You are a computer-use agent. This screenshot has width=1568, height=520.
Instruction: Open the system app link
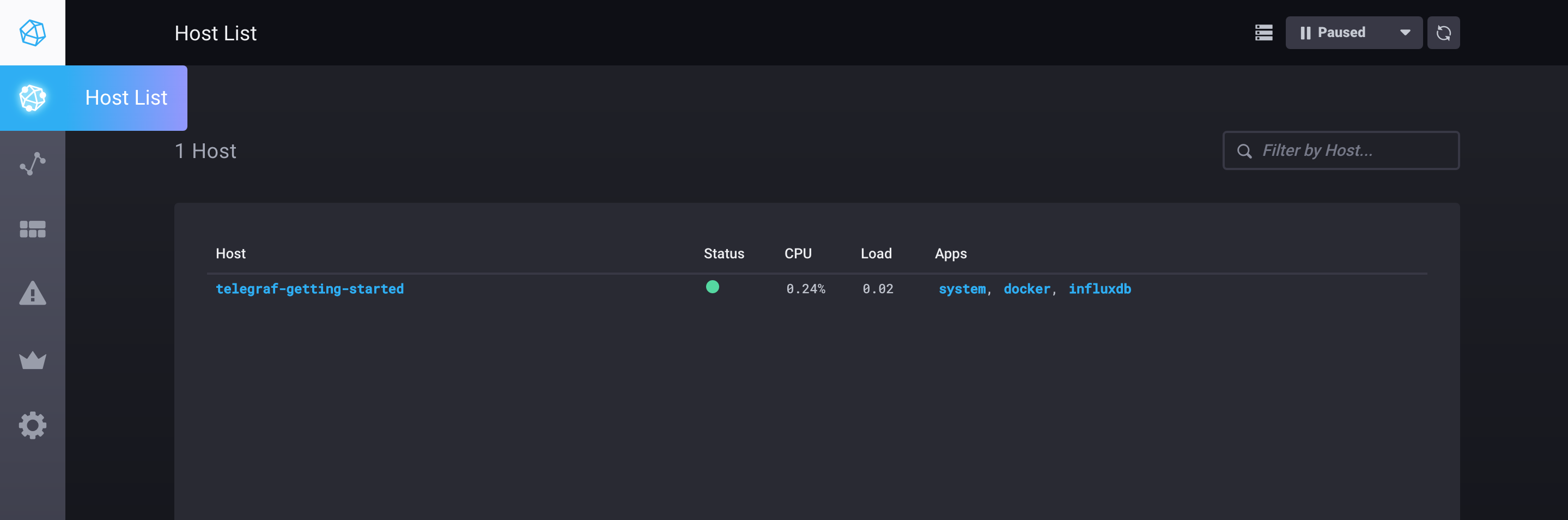click(962, 289)
